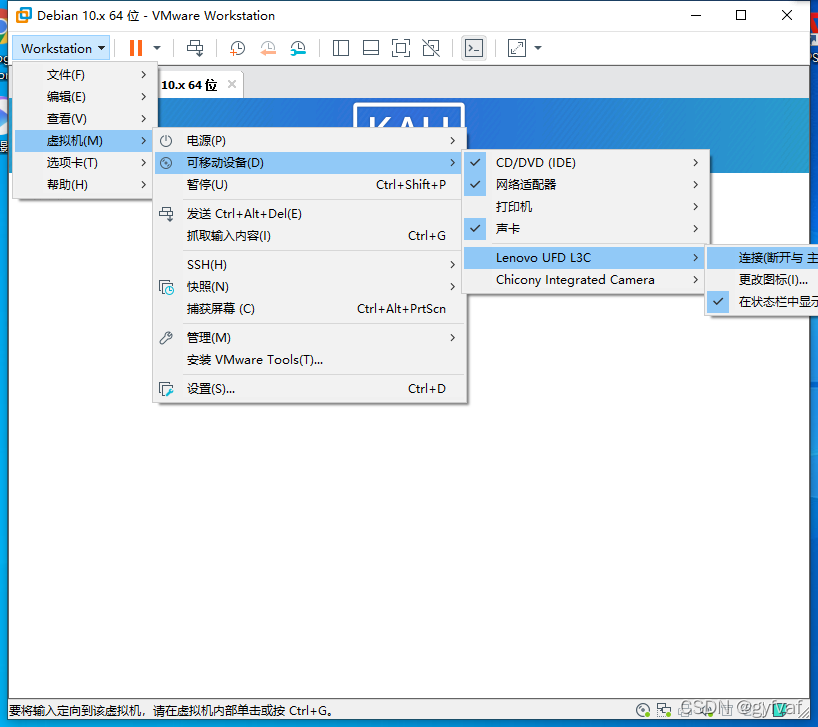Toggle the console view toolbar icon

tap(474, 48)
